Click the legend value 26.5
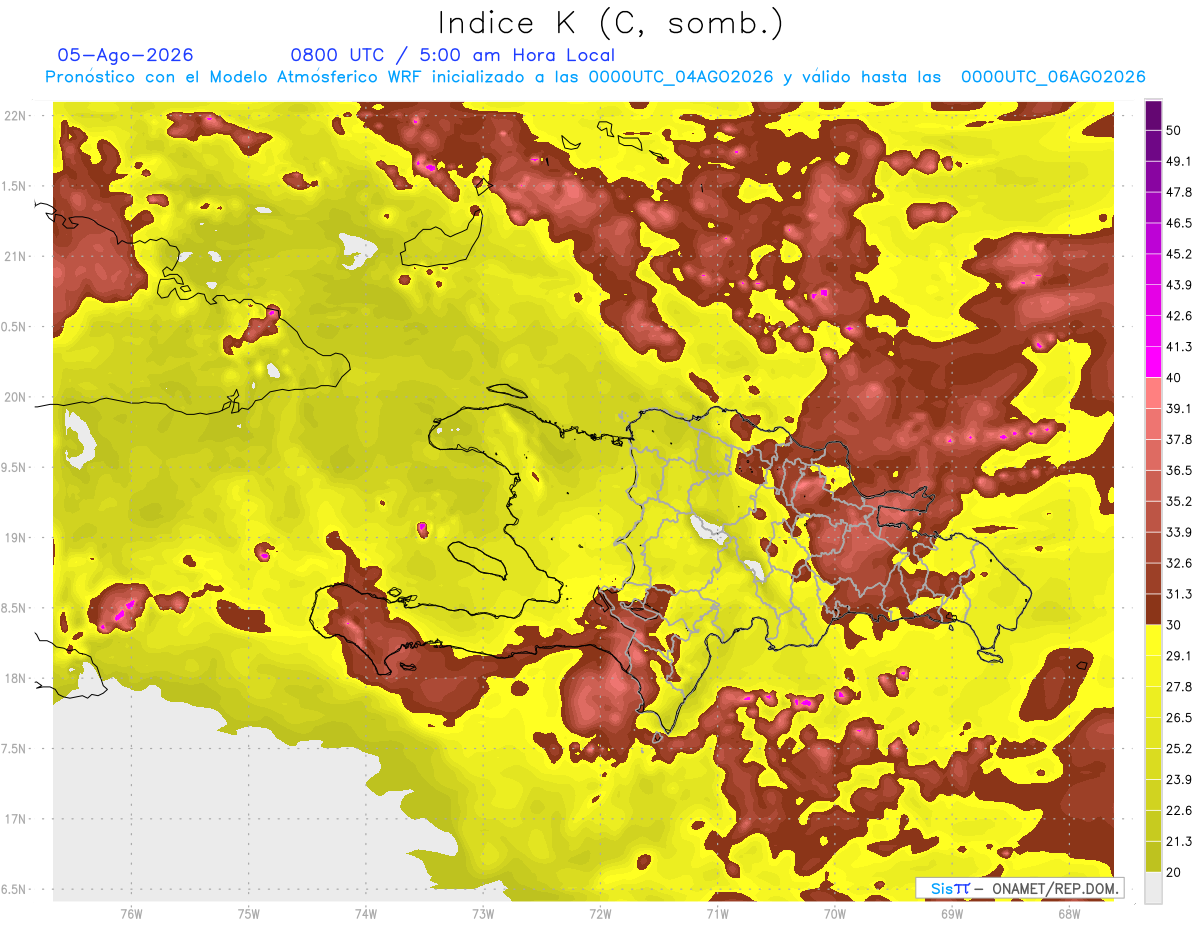 point(1179,717)
